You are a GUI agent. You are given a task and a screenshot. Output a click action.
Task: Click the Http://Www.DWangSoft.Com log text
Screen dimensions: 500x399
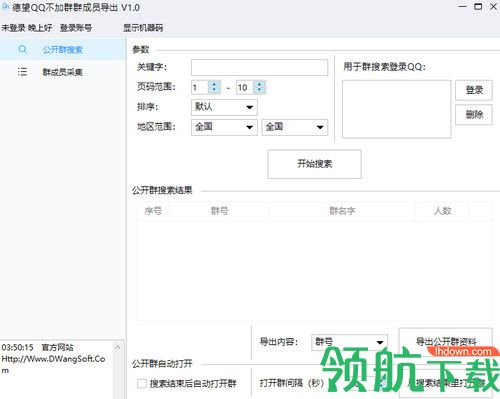point(53,365)
